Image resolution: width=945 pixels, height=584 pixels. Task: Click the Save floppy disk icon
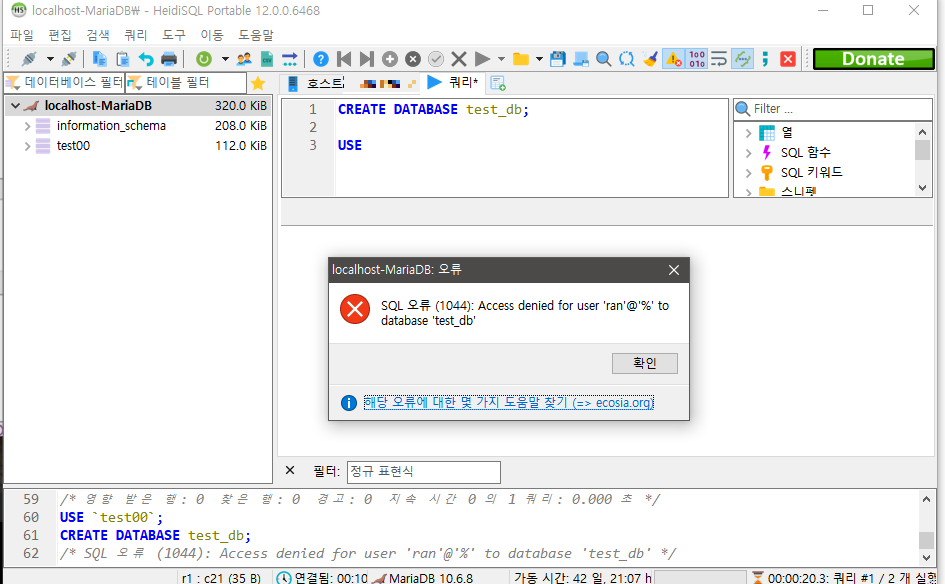coord(558,59)
